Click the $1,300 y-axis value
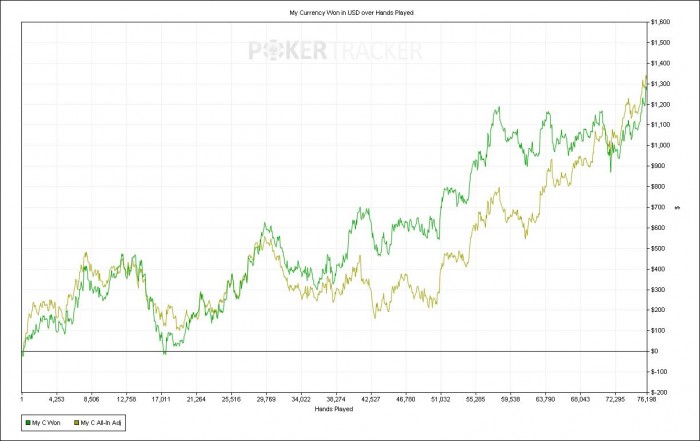The width and height of the screenshot is (700, 441). point(660,83)
